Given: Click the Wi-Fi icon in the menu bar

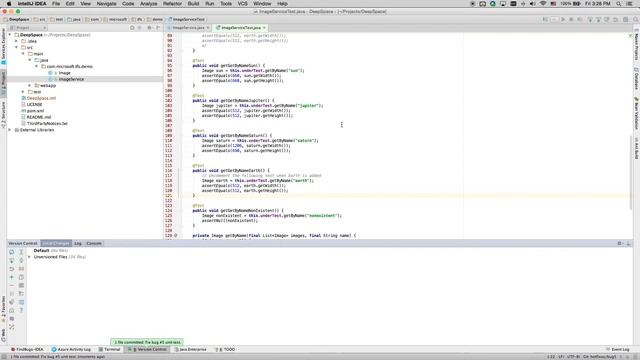Looking at the screenshot, I should coord(543,4).
